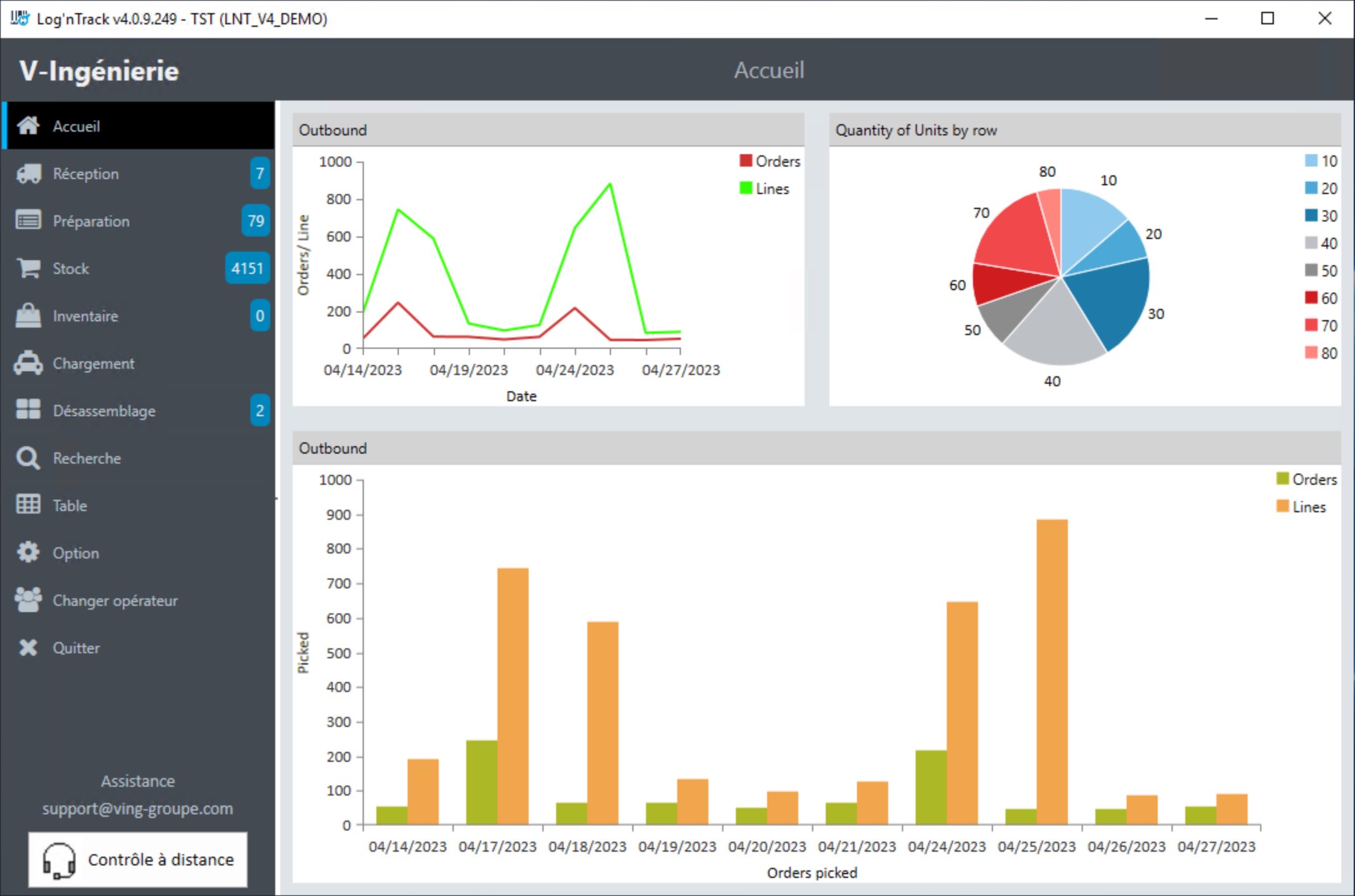Select the Table menu item
The image size is (1355, 896).
point(70,505)
